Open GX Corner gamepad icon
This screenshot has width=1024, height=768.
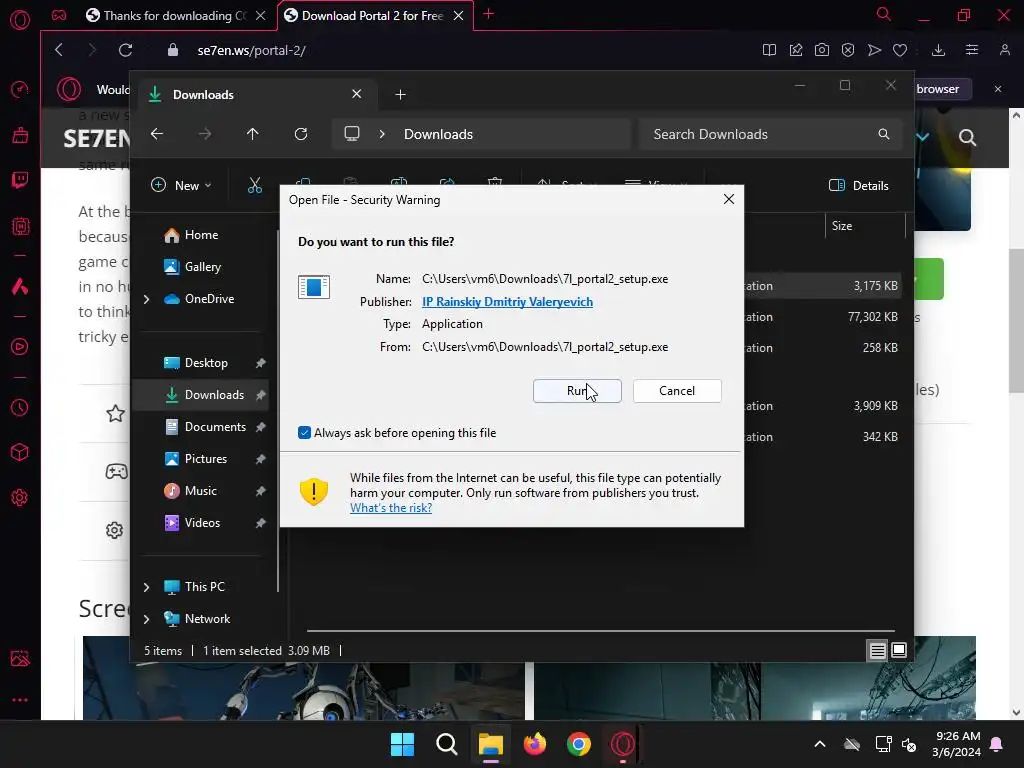click(x=59, y=15)
